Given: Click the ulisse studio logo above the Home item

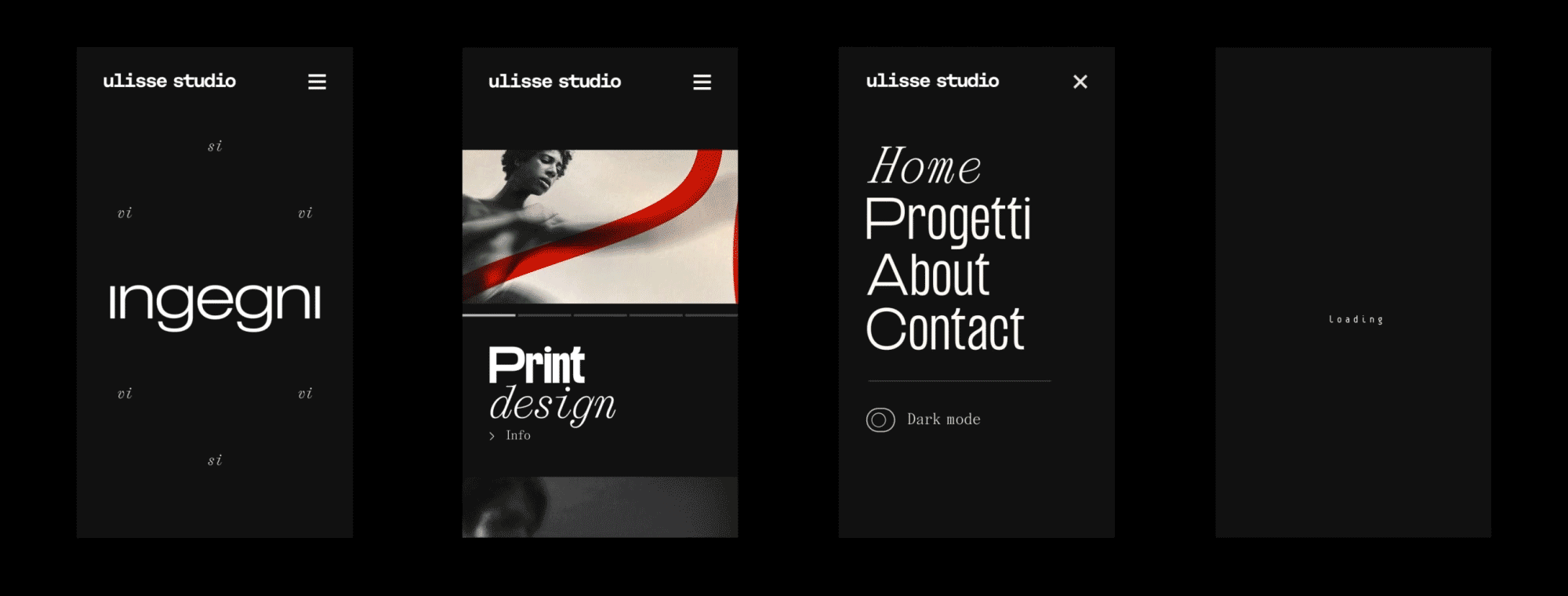Looking at the screenshot, I should point(932,81).
